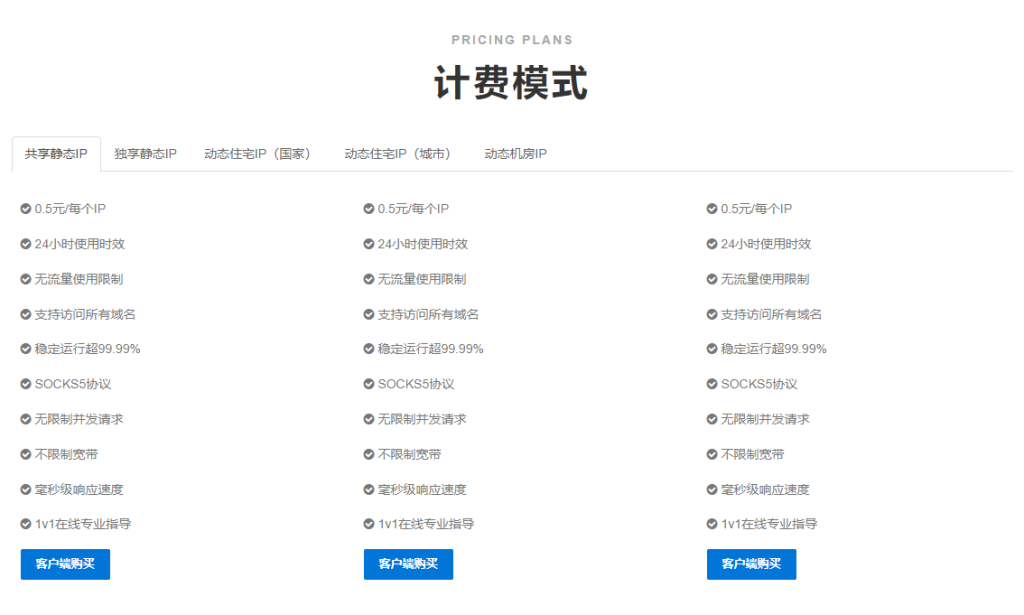Click check icon beside 无限制并发请求 in first column
The height and width of the screenshot is (615, 1024).
click(x=25, y=419)
